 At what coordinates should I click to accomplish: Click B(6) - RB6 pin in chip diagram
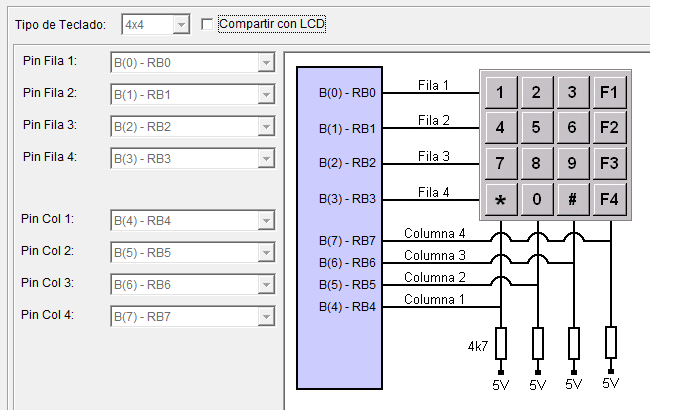tap(347, 263)
